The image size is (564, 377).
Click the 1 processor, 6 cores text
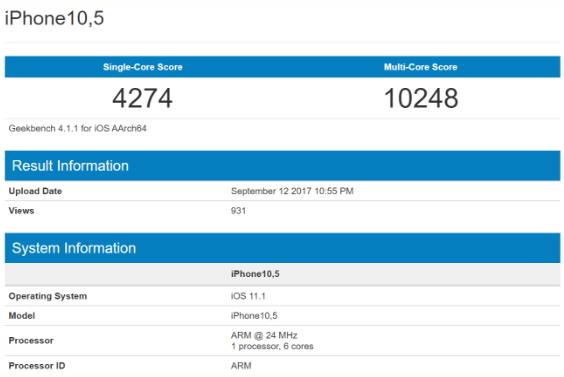tap(272, 346)
